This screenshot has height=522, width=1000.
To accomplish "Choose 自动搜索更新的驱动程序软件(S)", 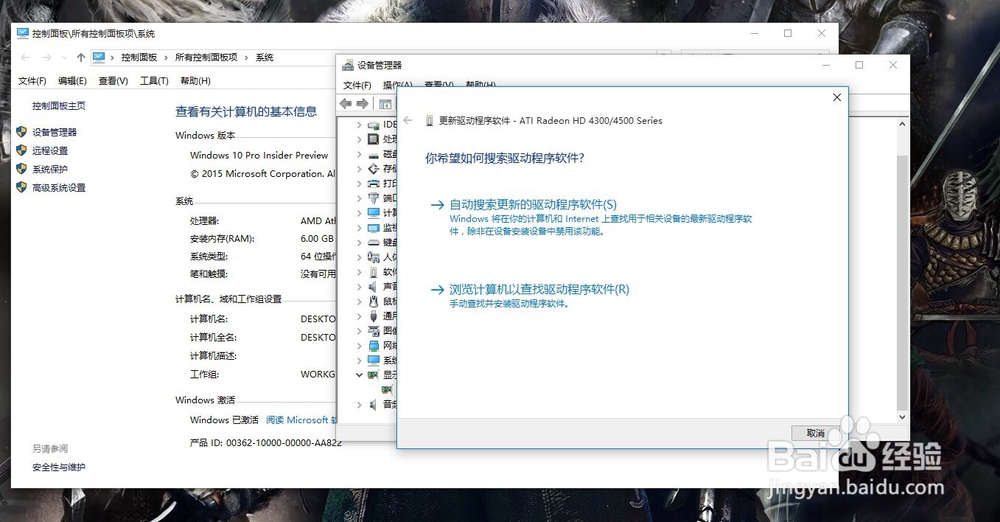I will [x=533, y=204].
